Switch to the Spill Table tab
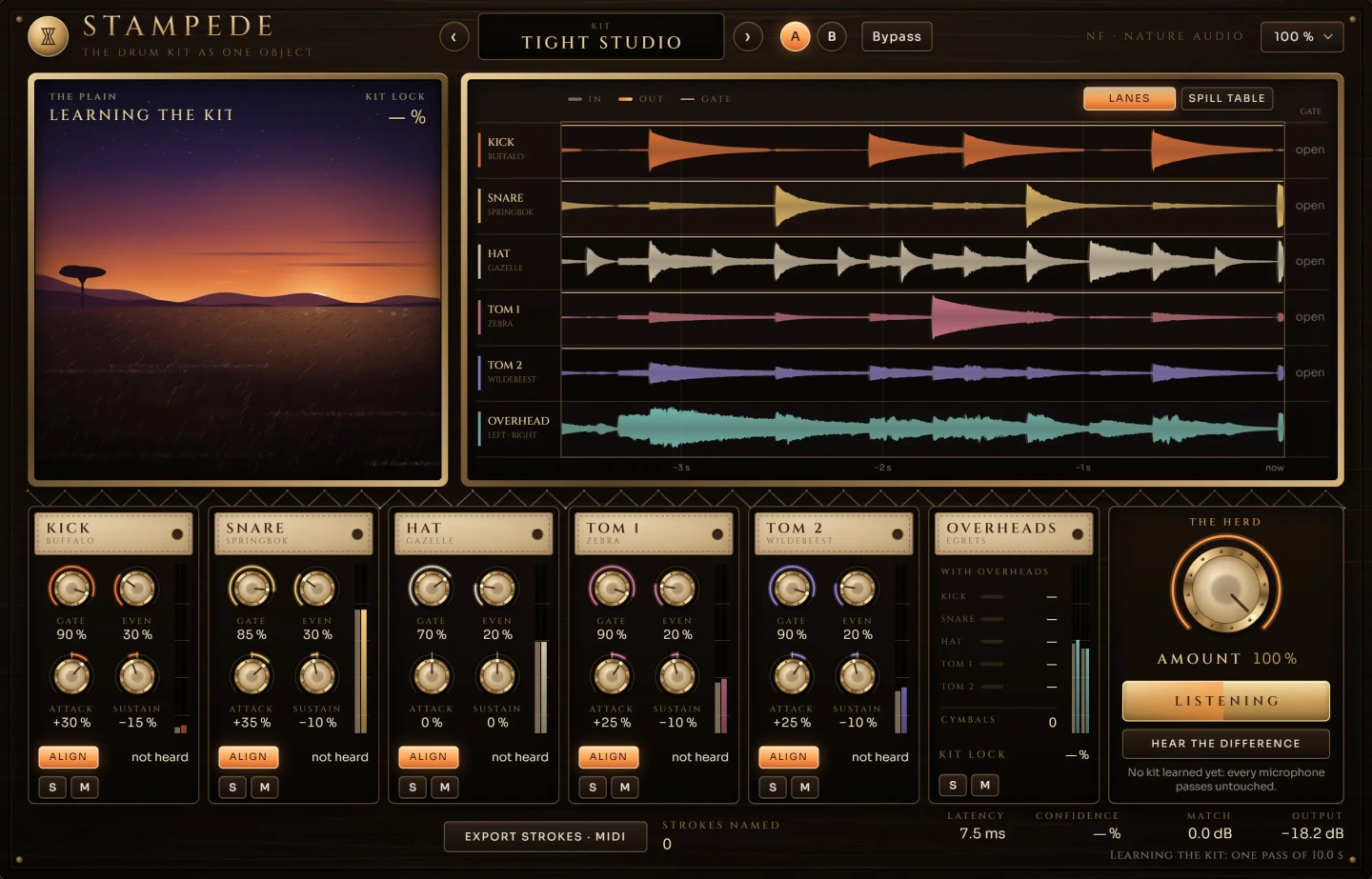This screenshot has width=1372, height=879. [1227, 98]
